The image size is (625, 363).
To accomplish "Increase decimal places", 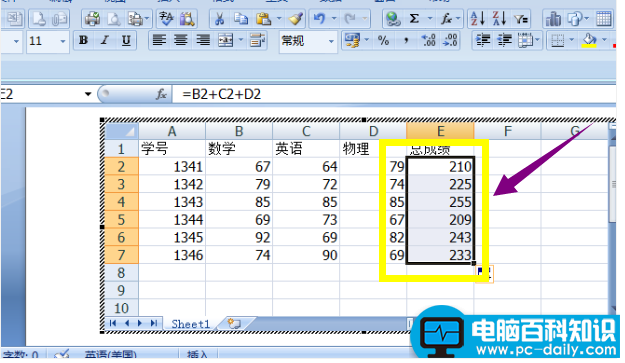I will tap(428, 40).
